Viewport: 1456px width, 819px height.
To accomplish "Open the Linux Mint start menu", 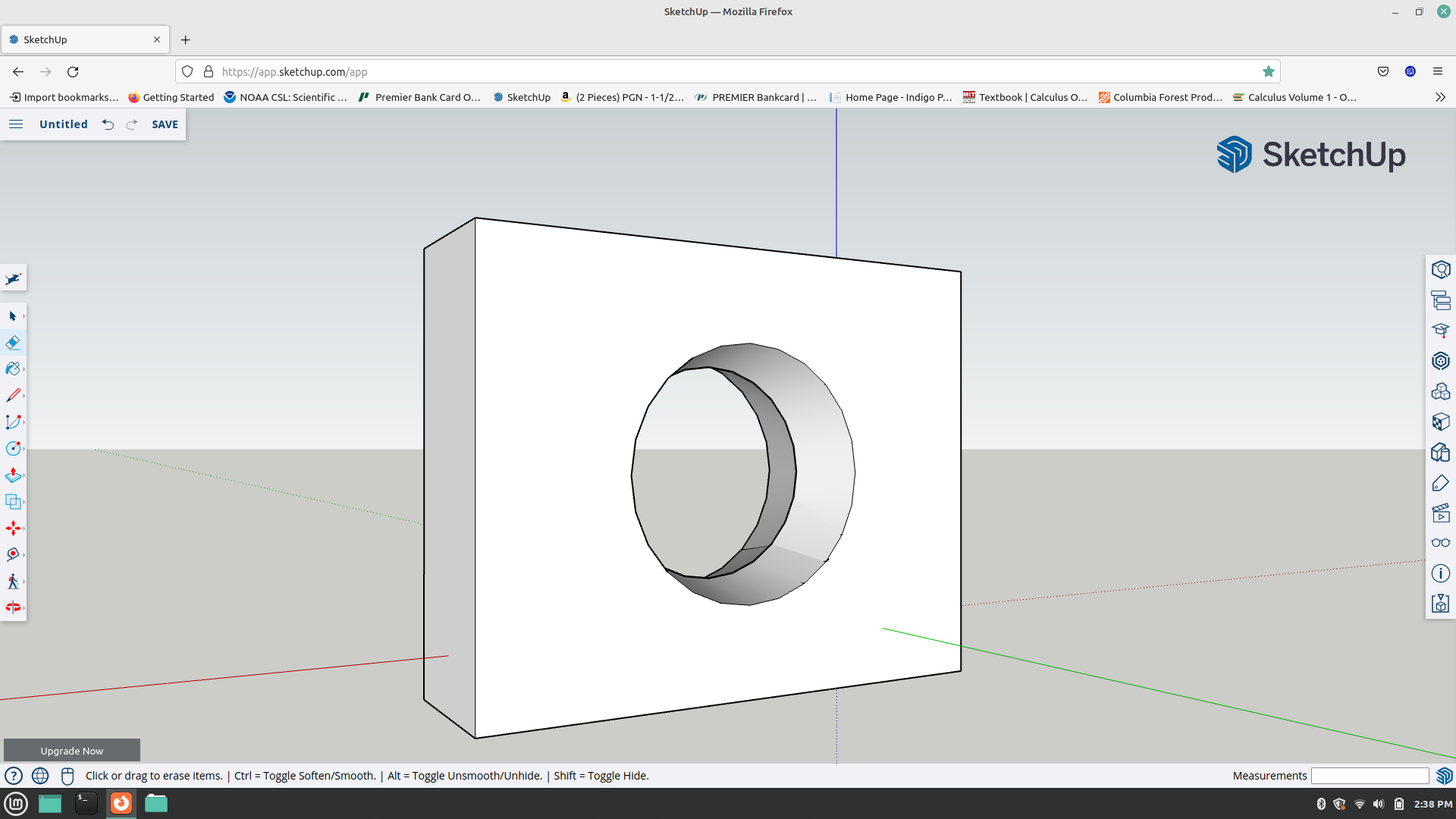I will pos(16,803).
